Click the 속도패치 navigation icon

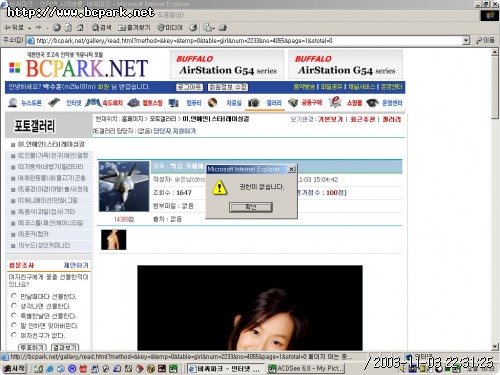pyautogui.click(x=93, y=103)
